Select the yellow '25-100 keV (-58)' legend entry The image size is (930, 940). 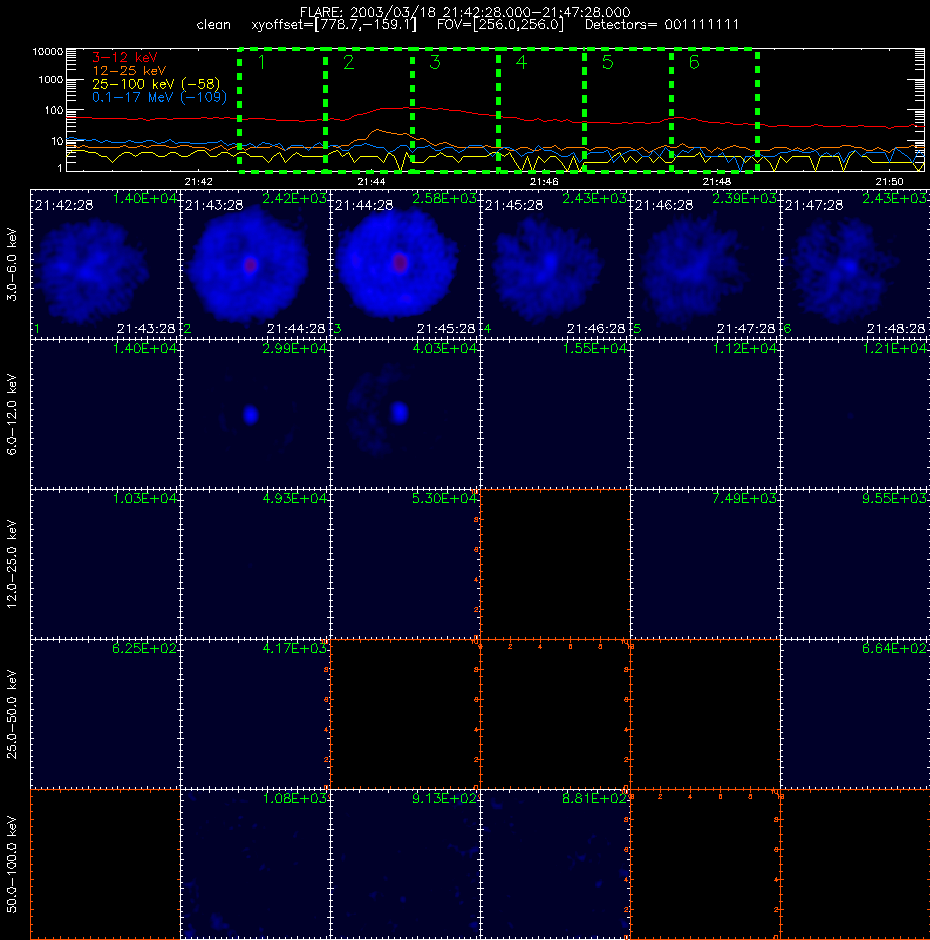coord(156,84)
